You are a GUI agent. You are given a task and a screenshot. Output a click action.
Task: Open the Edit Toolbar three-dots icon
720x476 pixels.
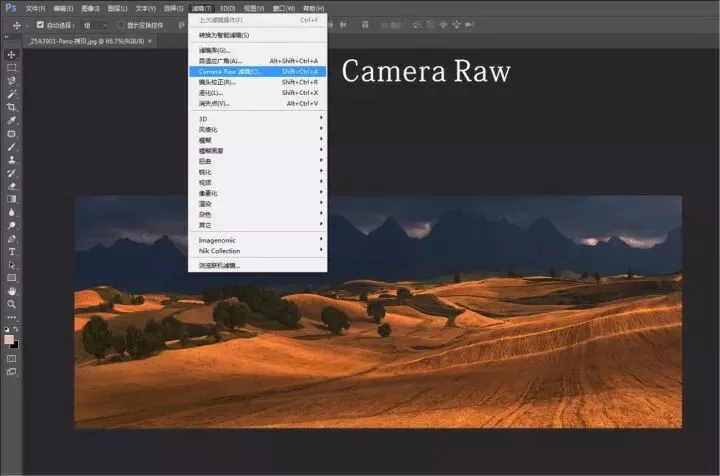[11, 317]
